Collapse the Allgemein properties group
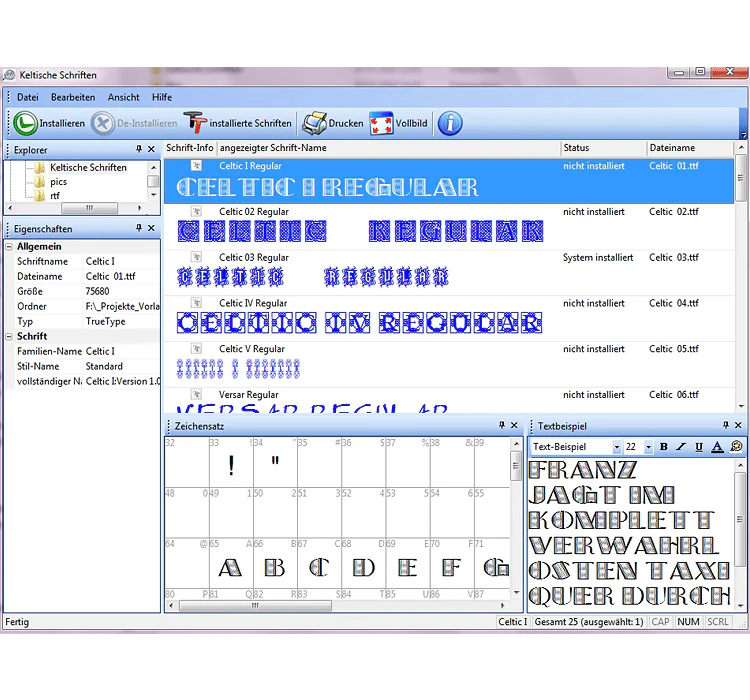Image resolution: width=750 pixels, height=700 pixels. (9, 247)
